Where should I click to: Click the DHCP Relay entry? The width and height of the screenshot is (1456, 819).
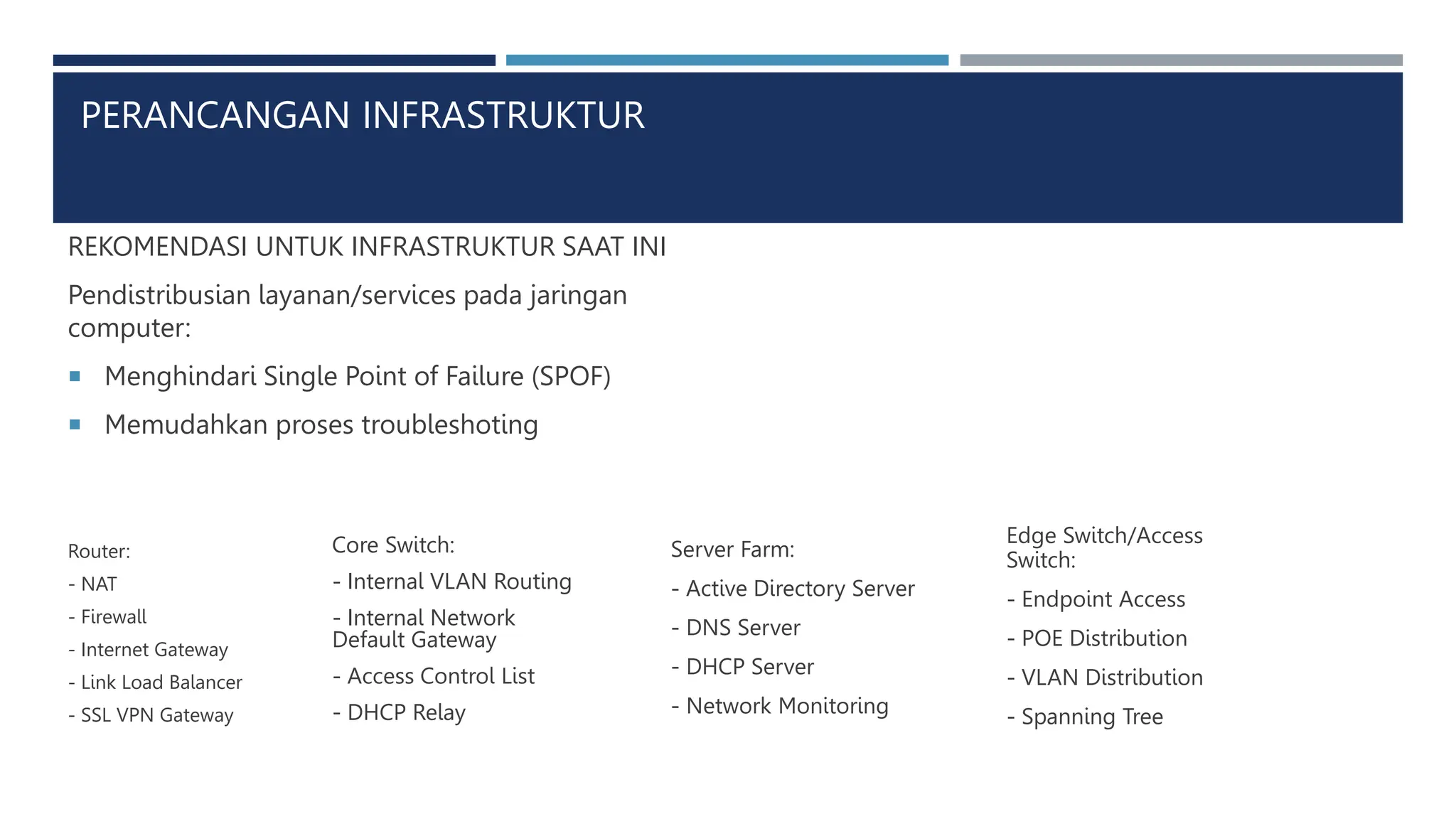[x=399, y=712]
